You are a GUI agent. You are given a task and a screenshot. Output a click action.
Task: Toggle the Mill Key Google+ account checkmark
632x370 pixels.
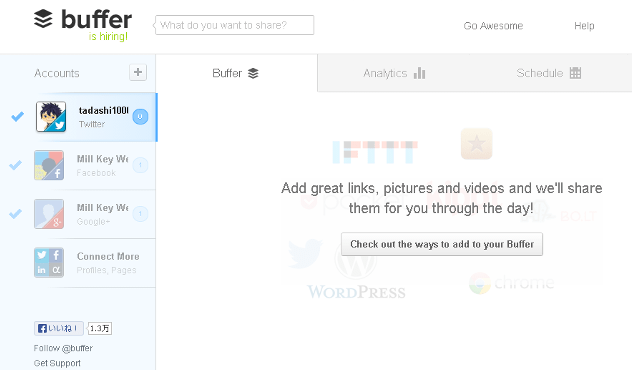coord(16,213)
